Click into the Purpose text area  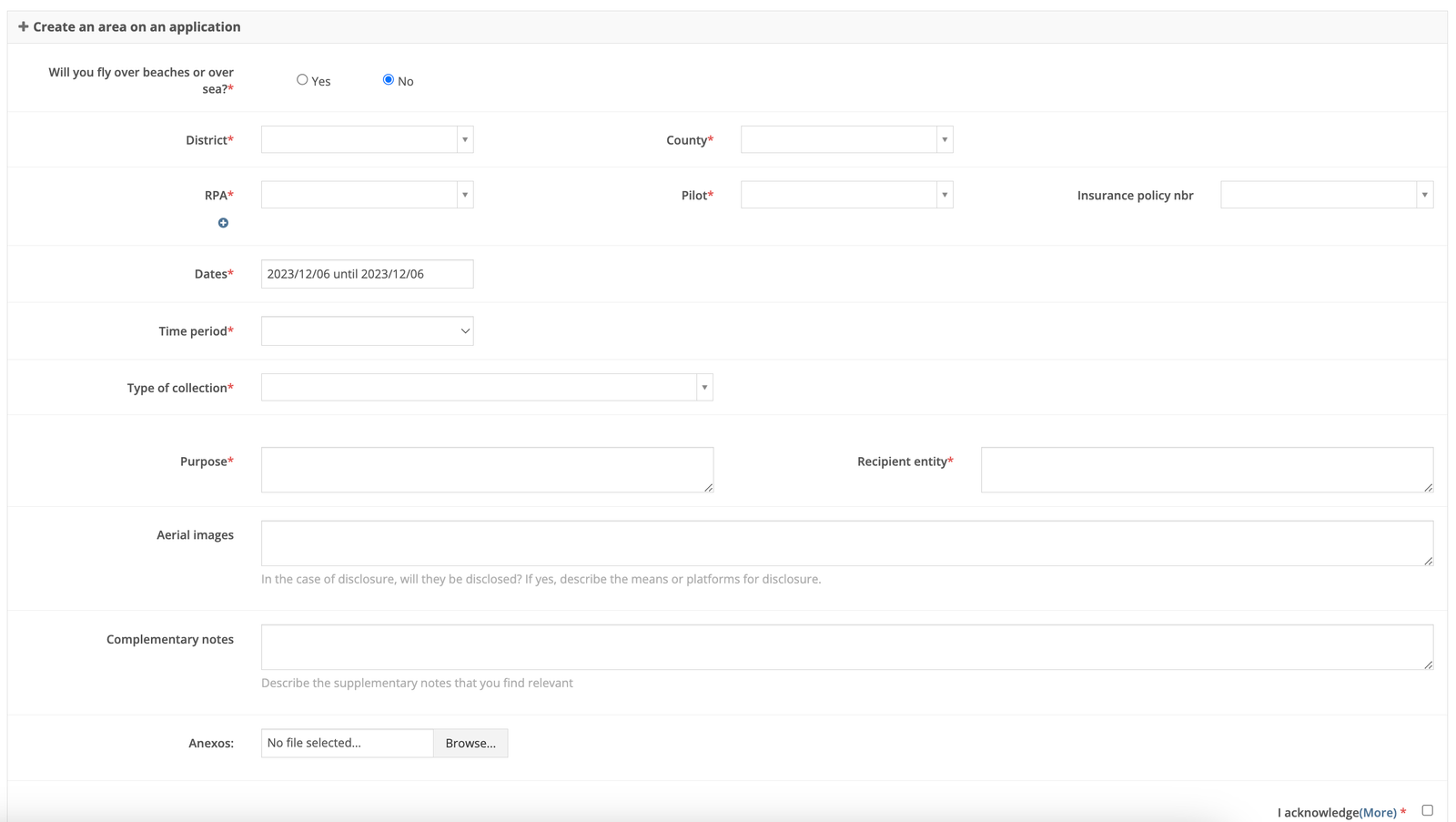487,470
